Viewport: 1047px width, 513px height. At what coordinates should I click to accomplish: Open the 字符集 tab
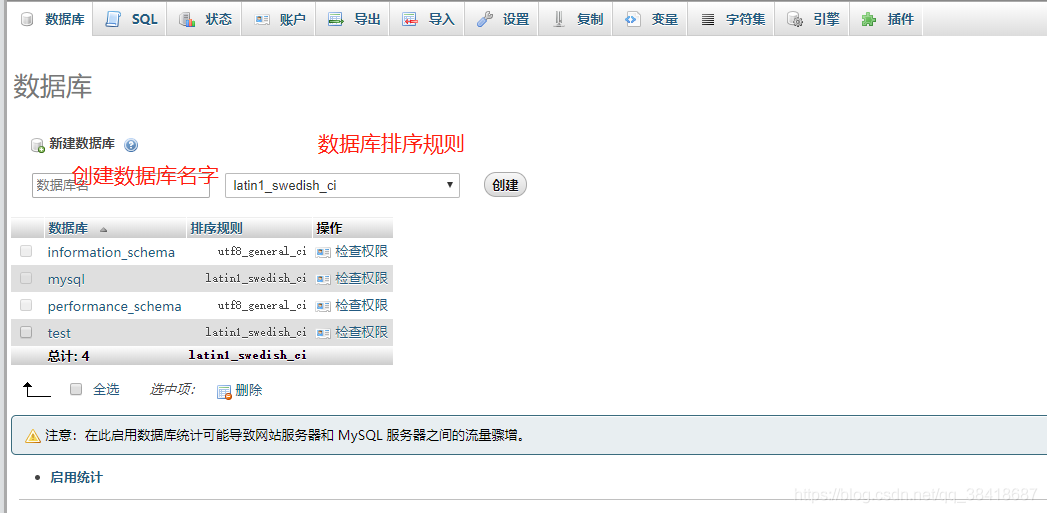731,19
